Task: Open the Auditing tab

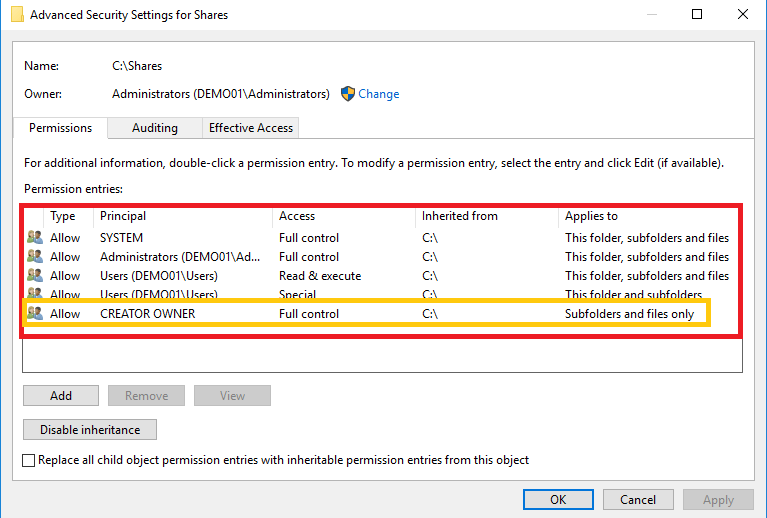Action: click(x=155, y=128)
